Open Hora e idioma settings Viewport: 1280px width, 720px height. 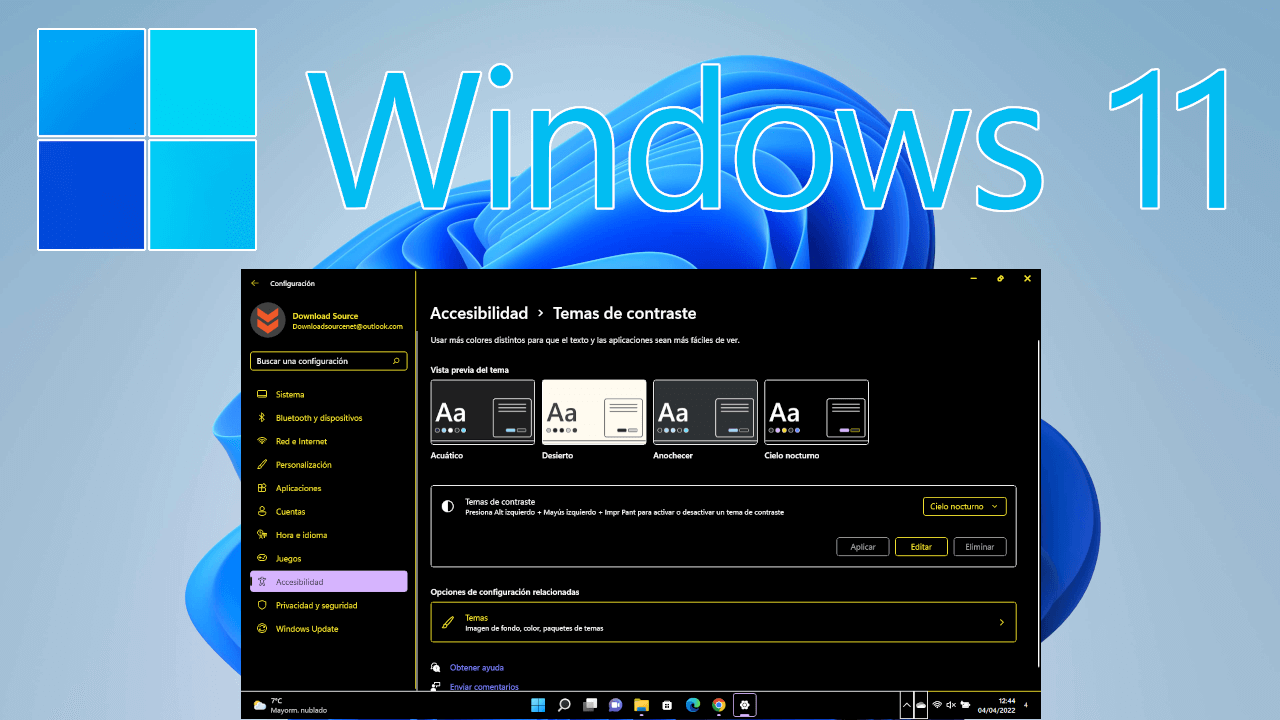[x=328, y=535]
